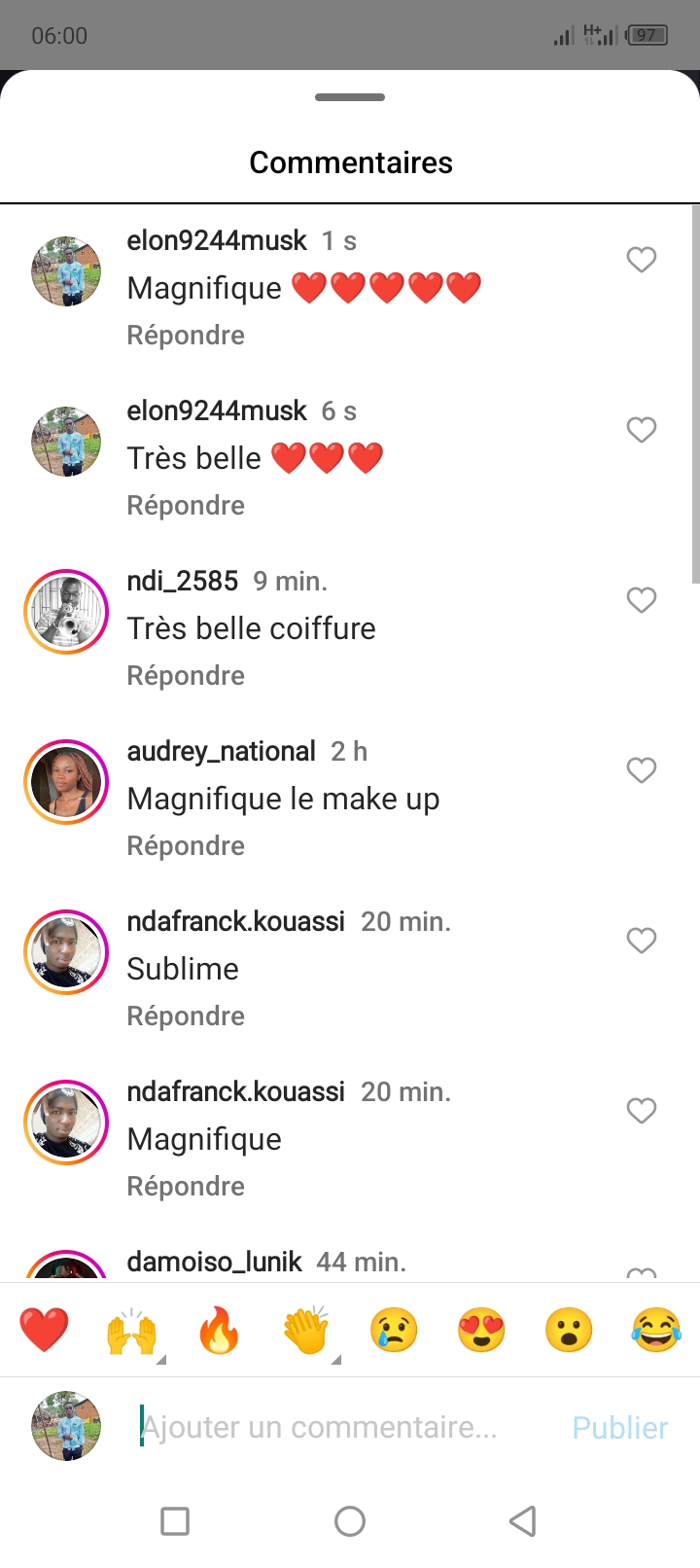Select the surprised face emoji
Screen dimensions: 700x1568
point(569,1330)
